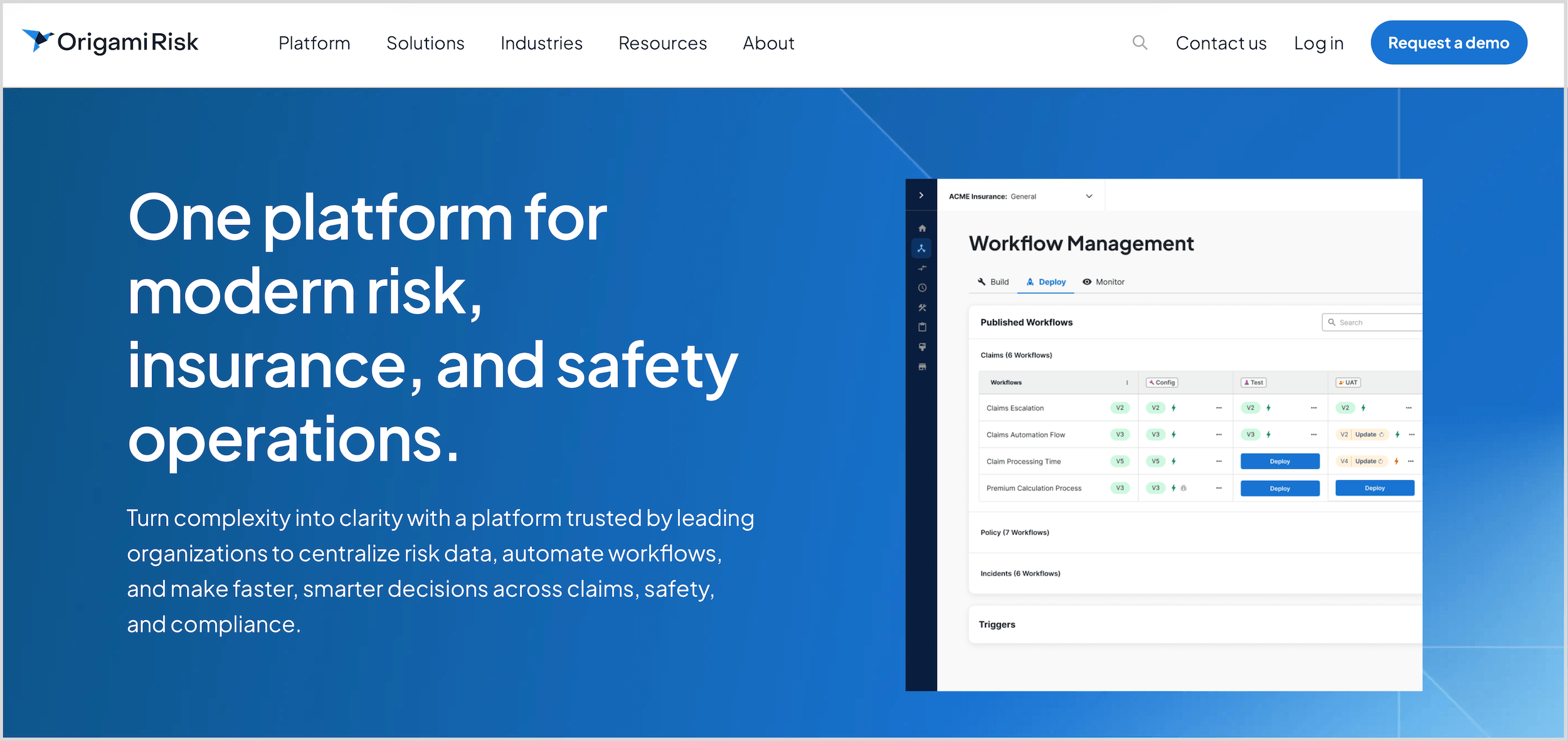Click Claims Automation Flow Config lightning bolt
Screen dimensions: 1568x741
coord(1173,434)
